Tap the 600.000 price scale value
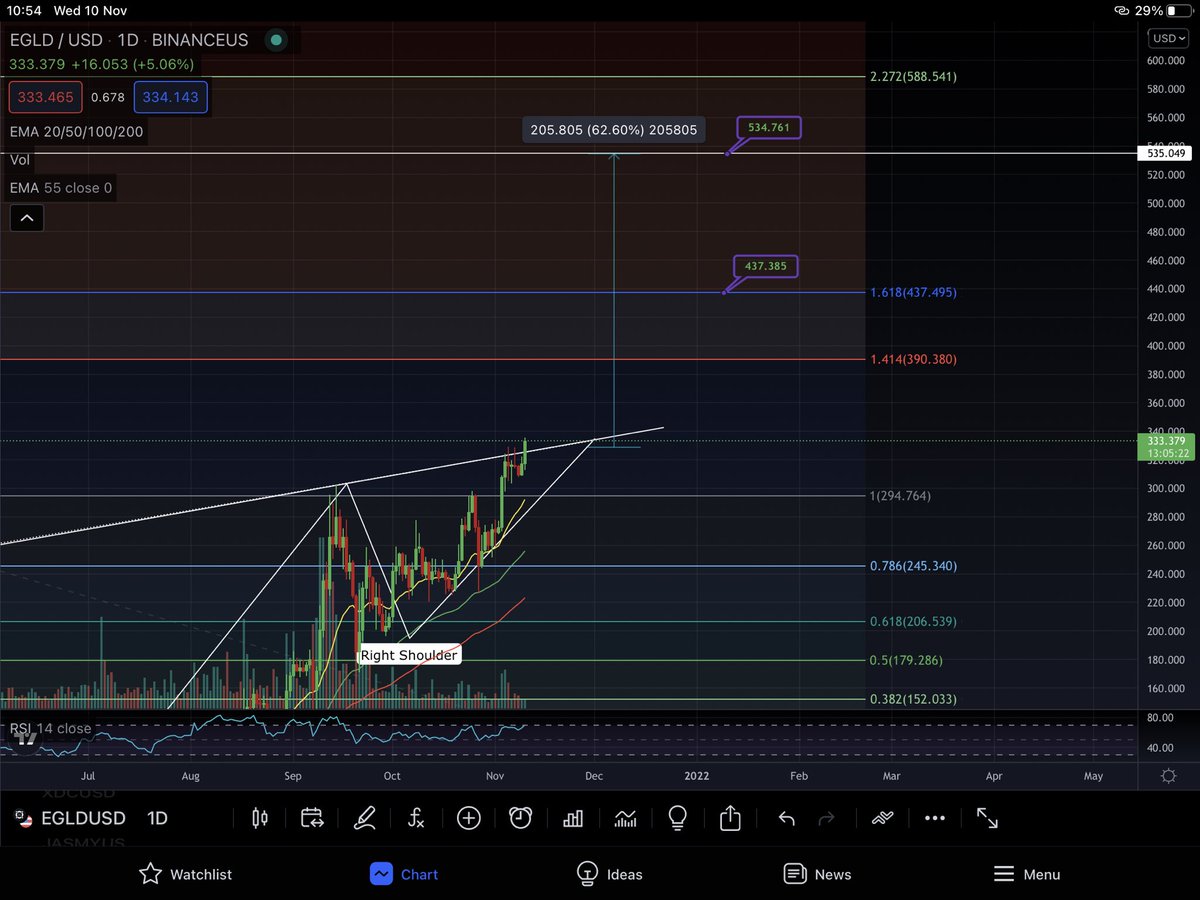Image resolution: width=1200 pixels, height=900 pixels. click(1167, 60)
